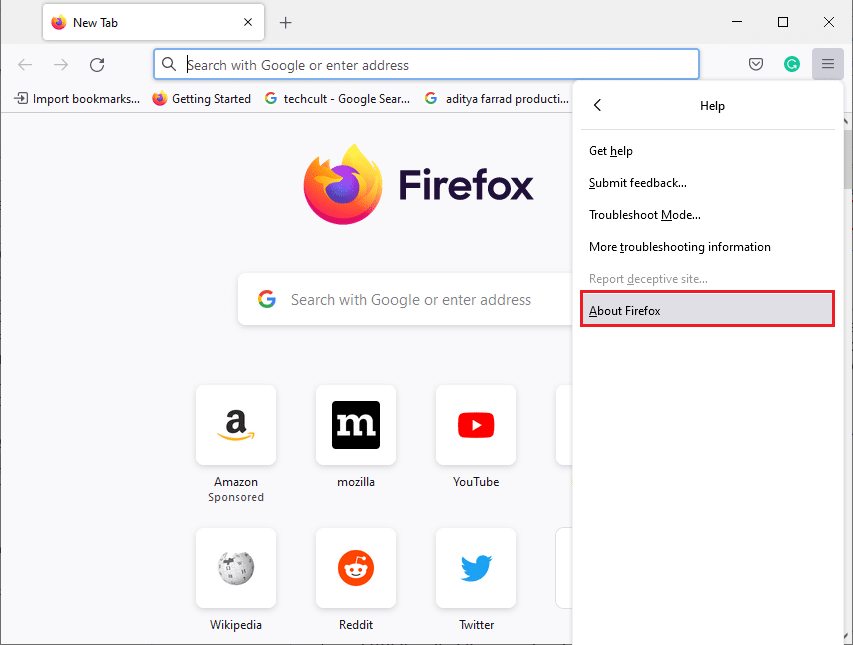The width and height of the screenshot is (853, 645).
Task: Click the back navigation arrow
Action: 25,65
